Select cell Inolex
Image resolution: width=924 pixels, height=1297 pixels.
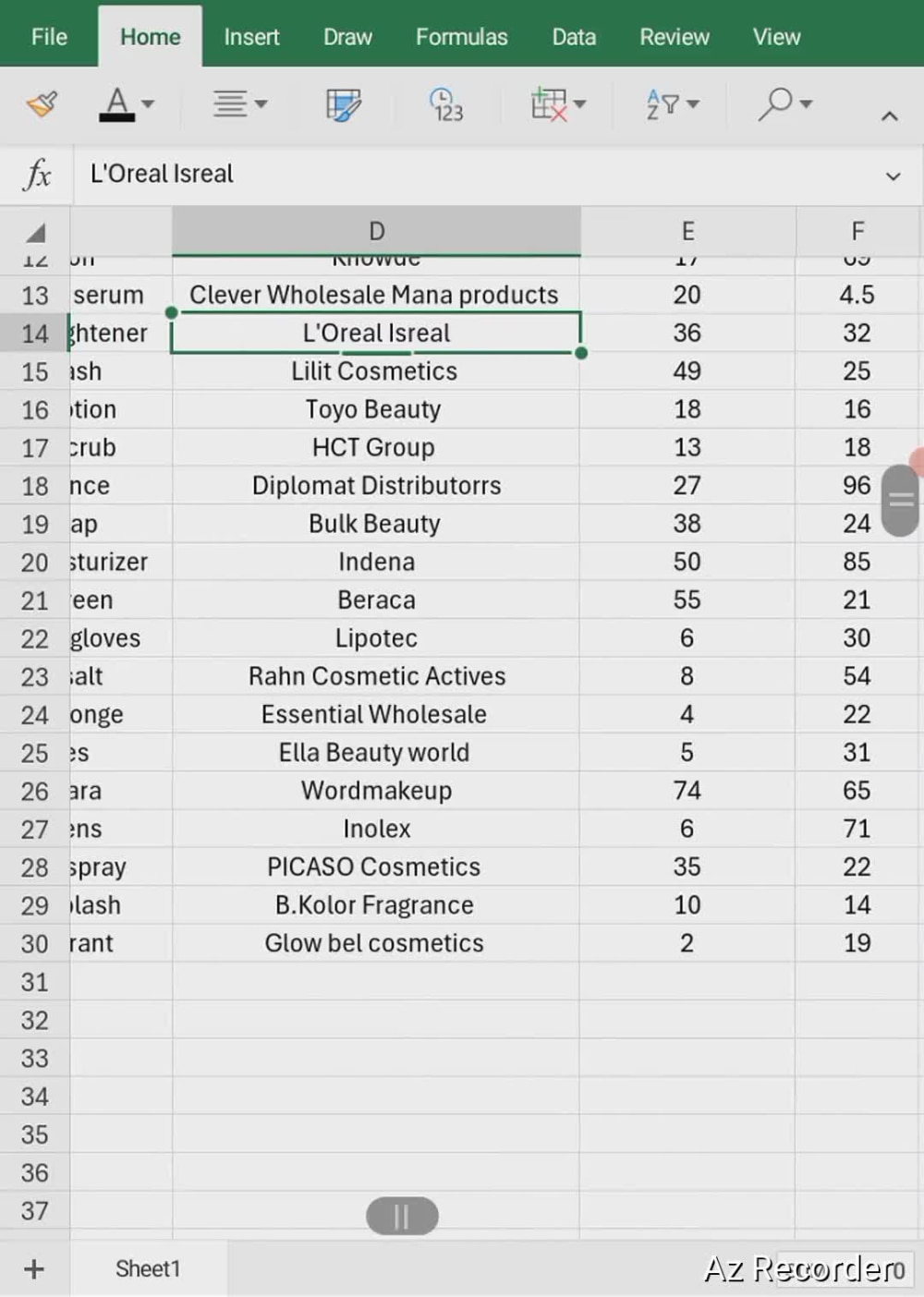click(x=376, y=830)
